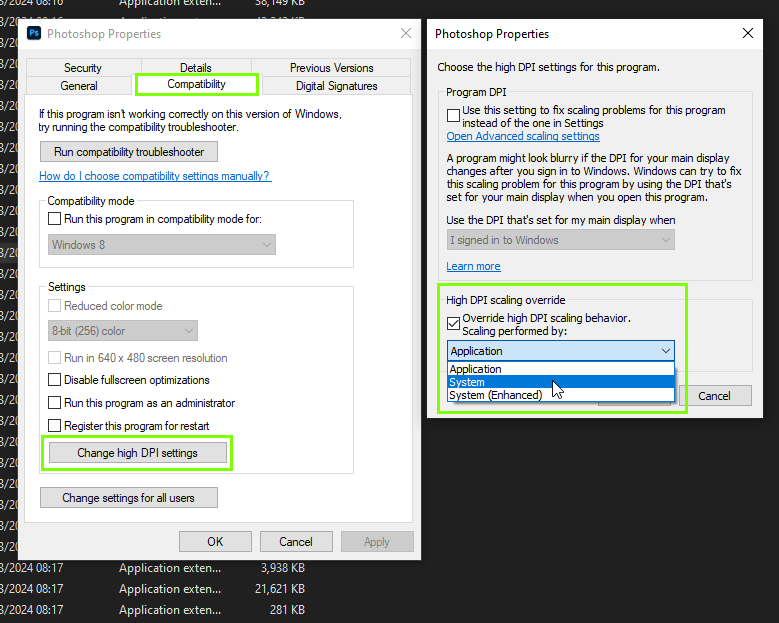
Task: Close the high DPI settings dialog
Action: click(748, 33)
